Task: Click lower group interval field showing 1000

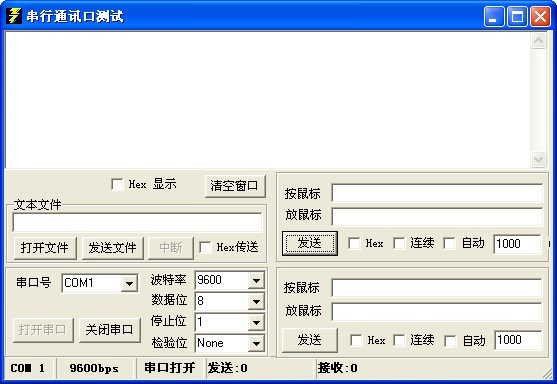Action: [518, 340]
